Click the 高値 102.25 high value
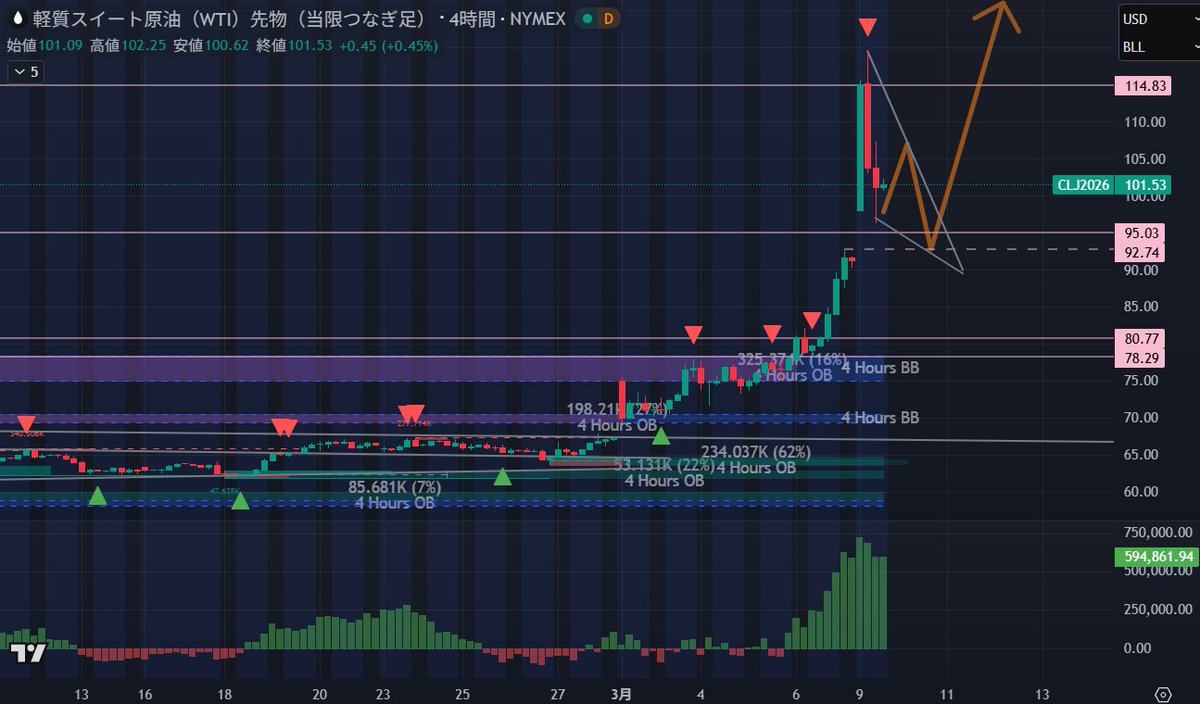Viewport: 1200px width, 704px height. tap(128, 45)
